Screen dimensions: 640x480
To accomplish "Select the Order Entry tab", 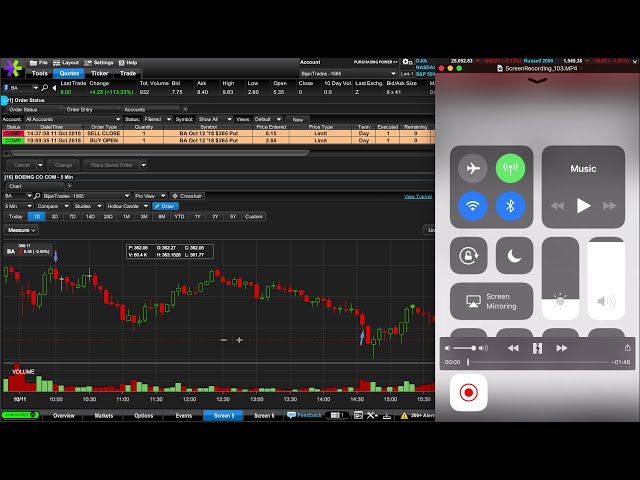I will tap(79, 109).
